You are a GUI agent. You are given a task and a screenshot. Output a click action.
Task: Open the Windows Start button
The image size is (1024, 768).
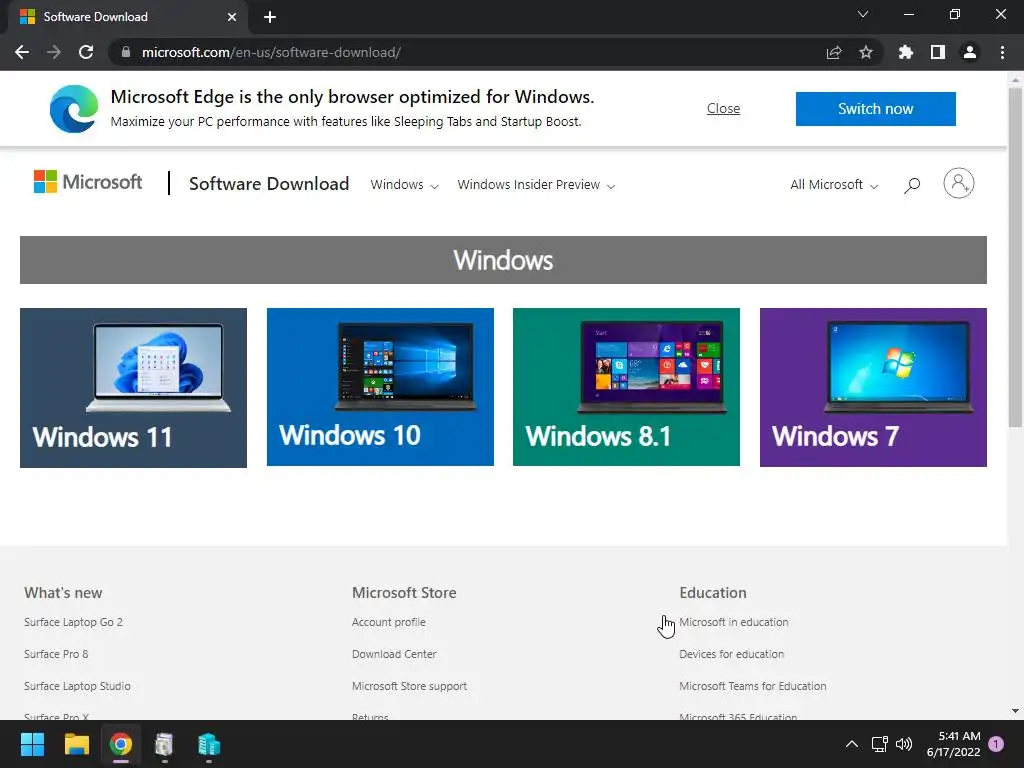(32, 744)
